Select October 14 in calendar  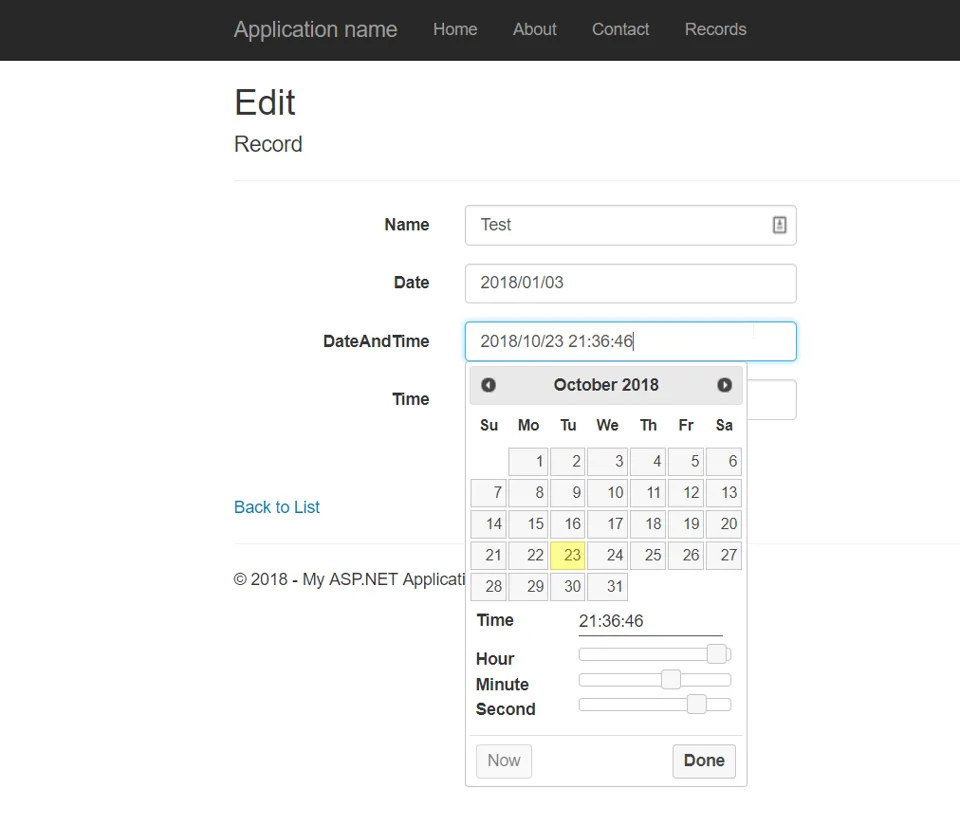[489, 524]
